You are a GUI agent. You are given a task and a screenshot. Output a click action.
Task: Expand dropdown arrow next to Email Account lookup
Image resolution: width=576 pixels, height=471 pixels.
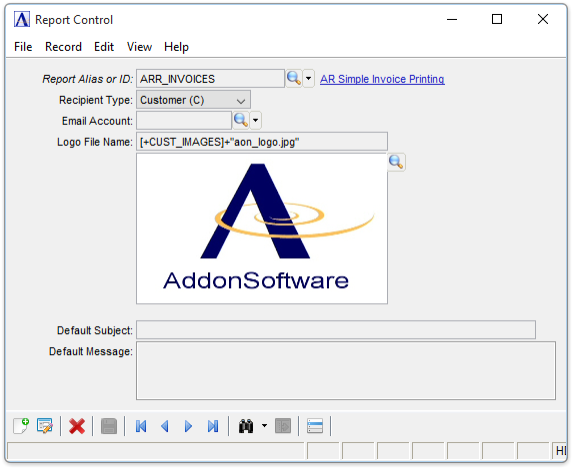point(256,120)
